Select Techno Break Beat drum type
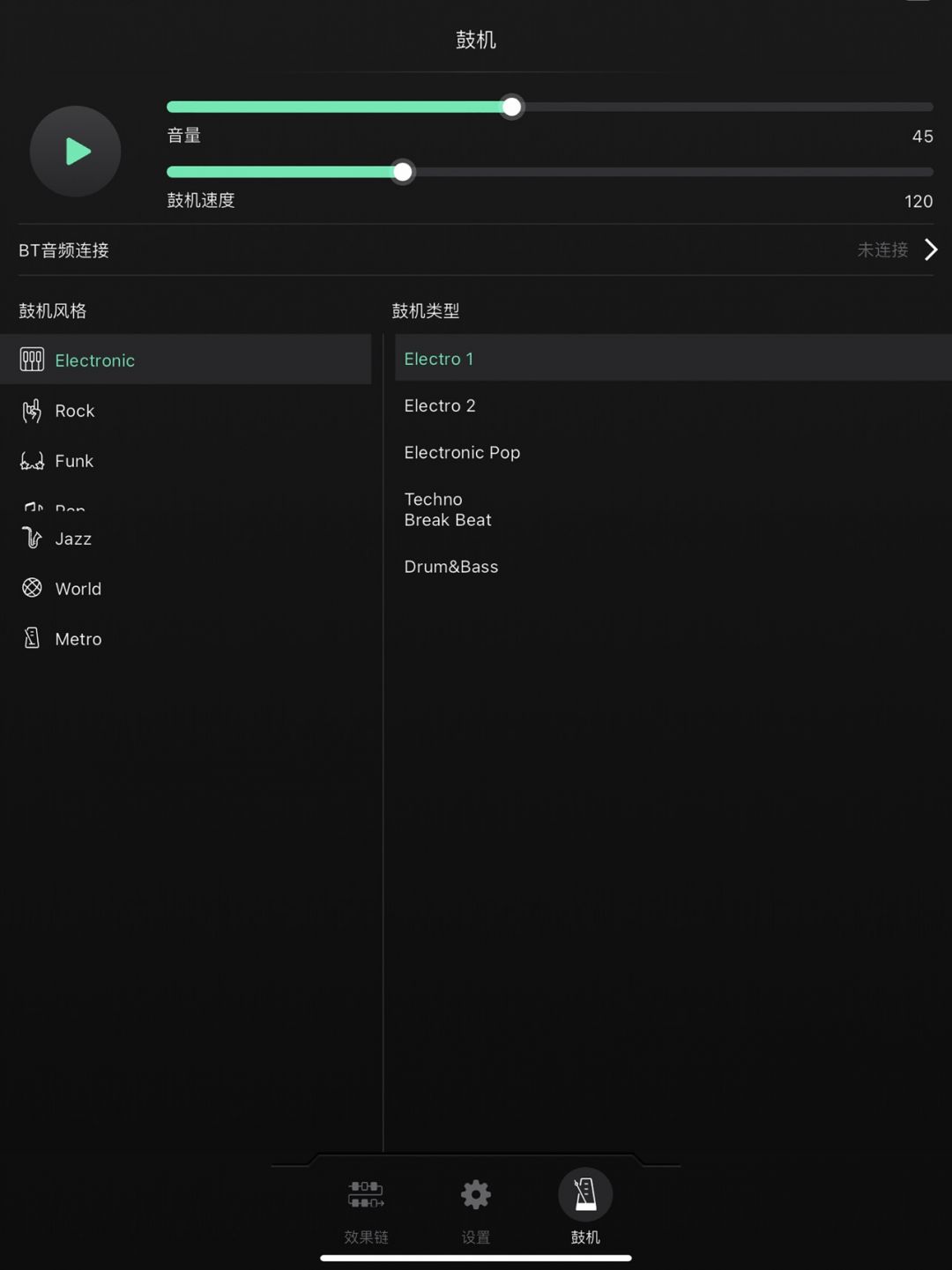 click(448, 509)
